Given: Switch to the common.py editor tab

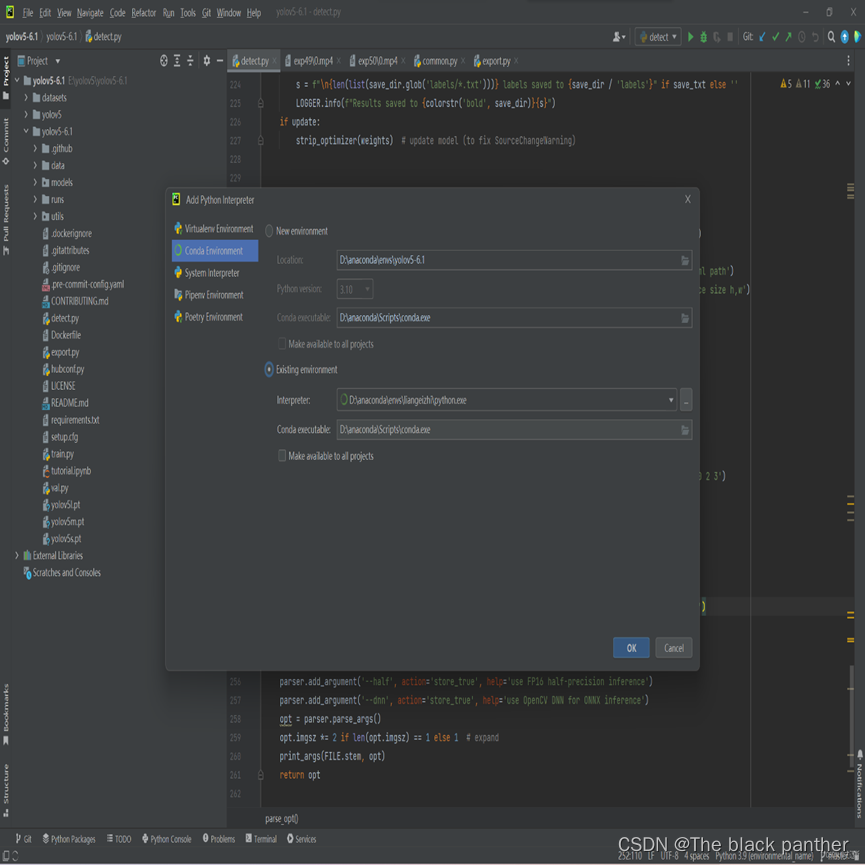Looking at the screenshot, I should click(x=438, y=61).
